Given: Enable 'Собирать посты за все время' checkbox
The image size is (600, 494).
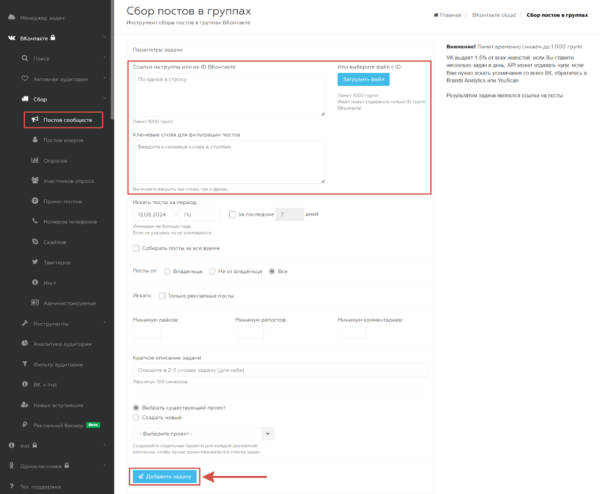Looking at the screenshot, I should (x=135, y=248).
